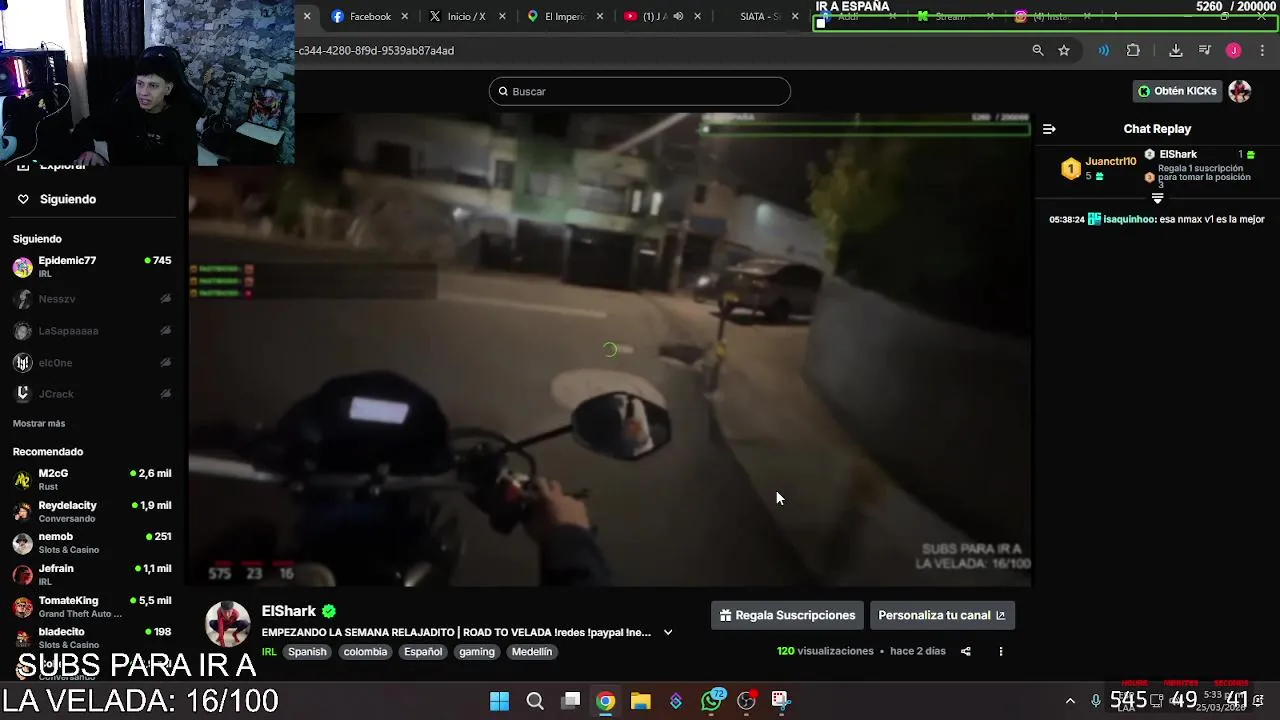
Task: Open OBS Studio from taskbar
Action: [746, 701]
